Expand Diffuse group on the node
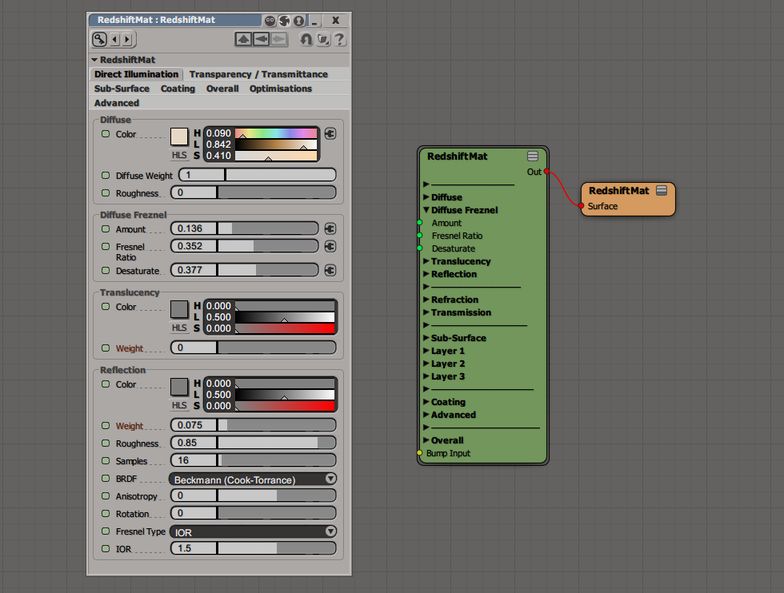 pos(426,197)
